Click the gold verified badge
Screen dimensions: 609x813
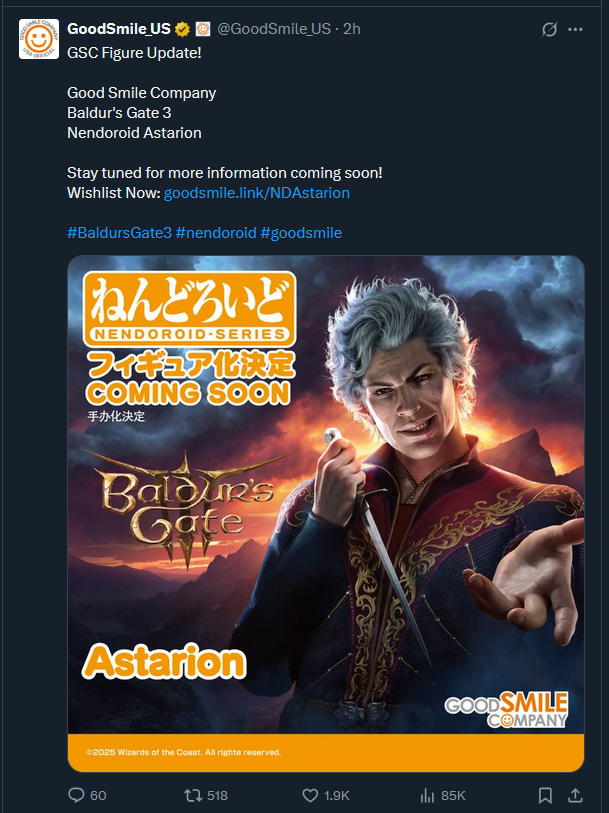(x=182, y=30)
